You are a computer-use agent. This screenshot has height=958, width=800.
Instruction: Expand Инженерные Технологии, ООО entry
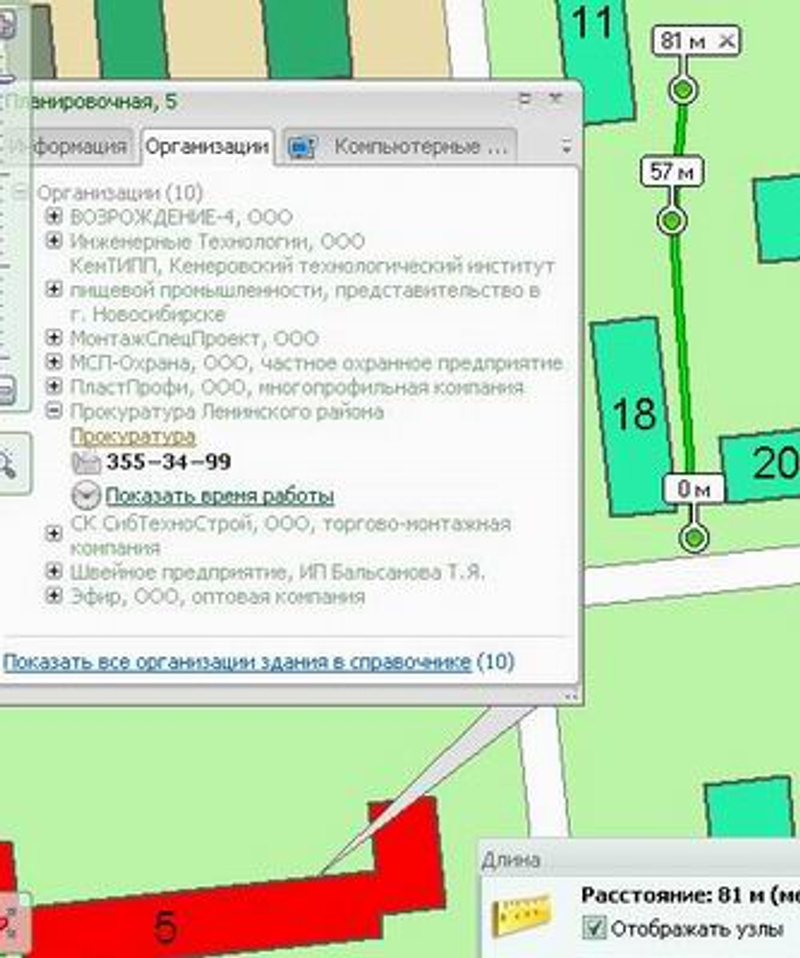[54, 241]
